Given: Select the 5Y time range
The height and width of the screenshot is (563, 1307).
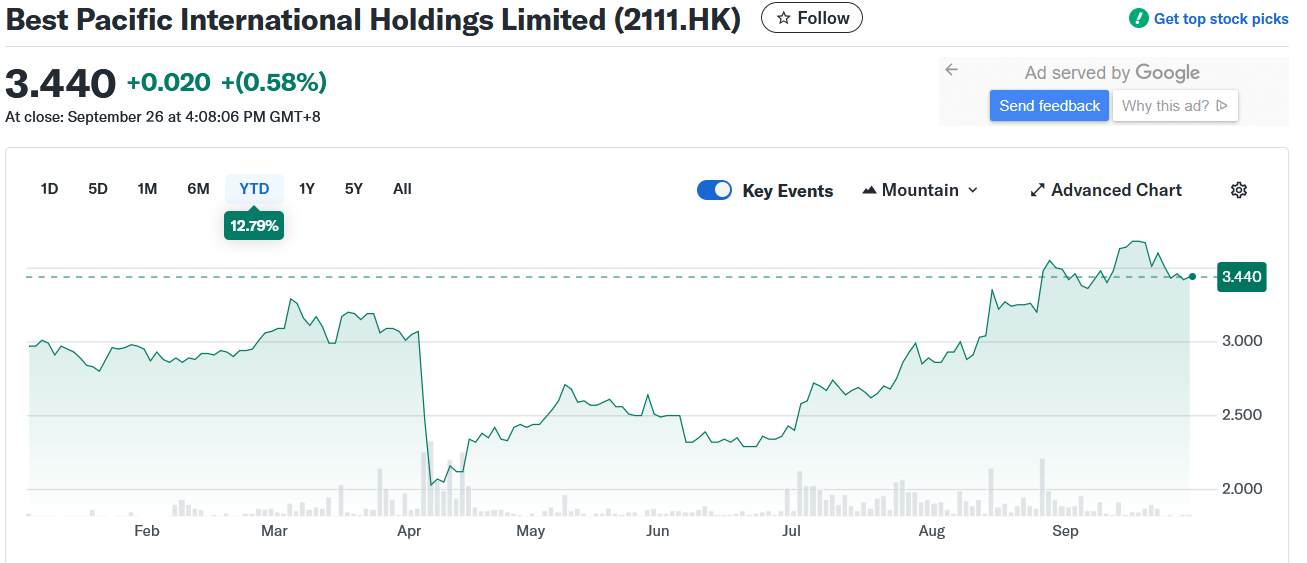Looking at the screenshot, I should 354,189.
